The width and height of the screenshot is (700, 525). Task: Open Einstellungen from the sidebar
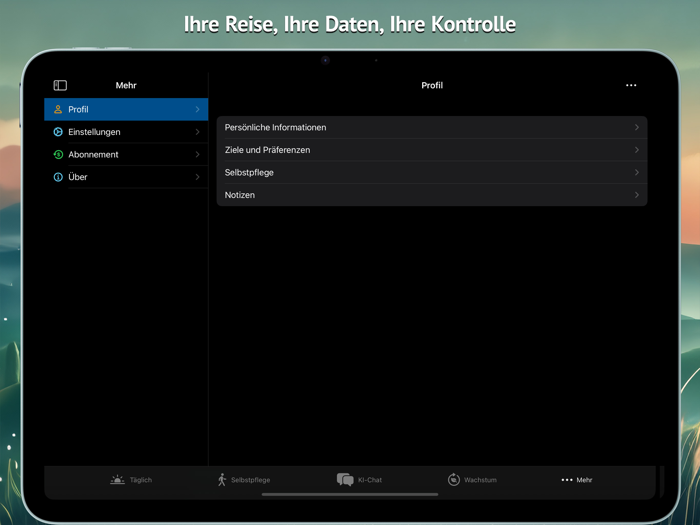pos(126,132)
